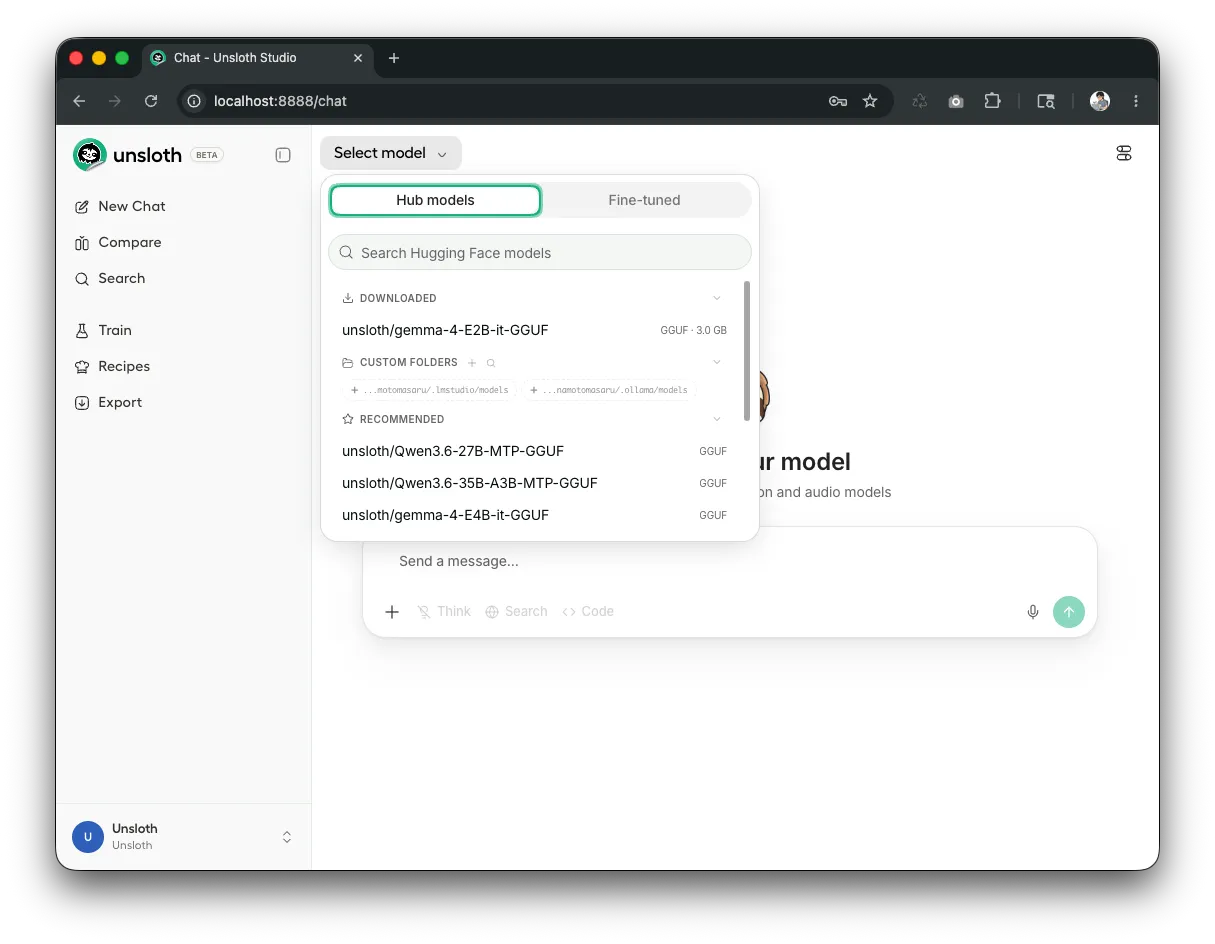Collapse the sidebar with the panel icon
This screenshot has width=1215, height=944.
(x=283, y=155)
